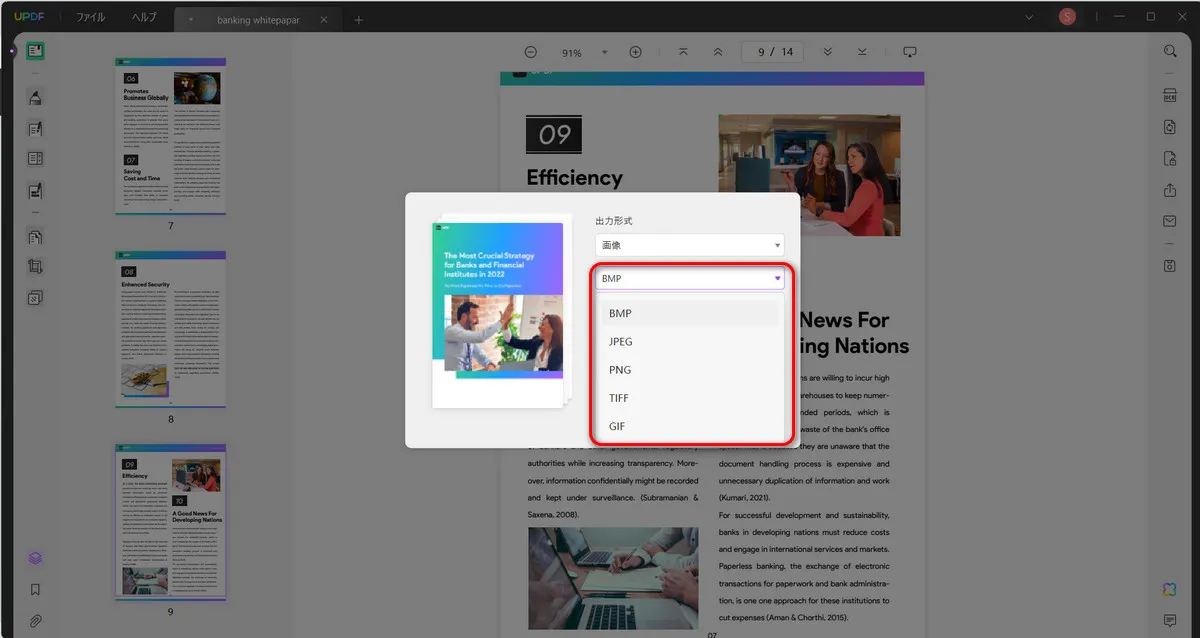
Task: Select page 7 thumbnail
Action: (170, 136)
